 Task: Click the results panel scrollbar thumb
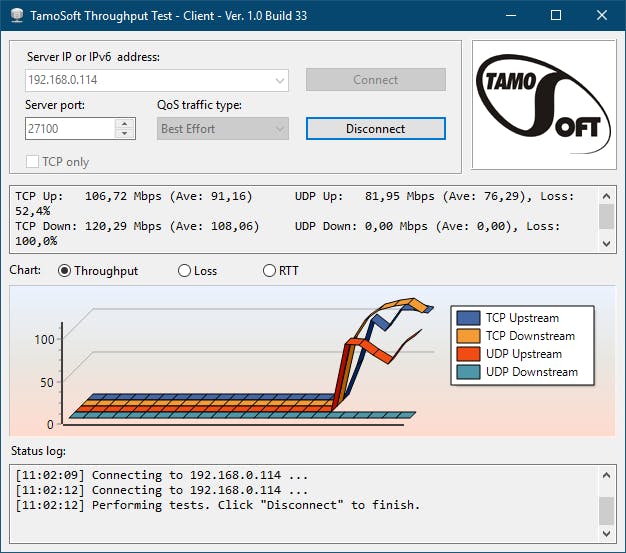click(606, 216)
